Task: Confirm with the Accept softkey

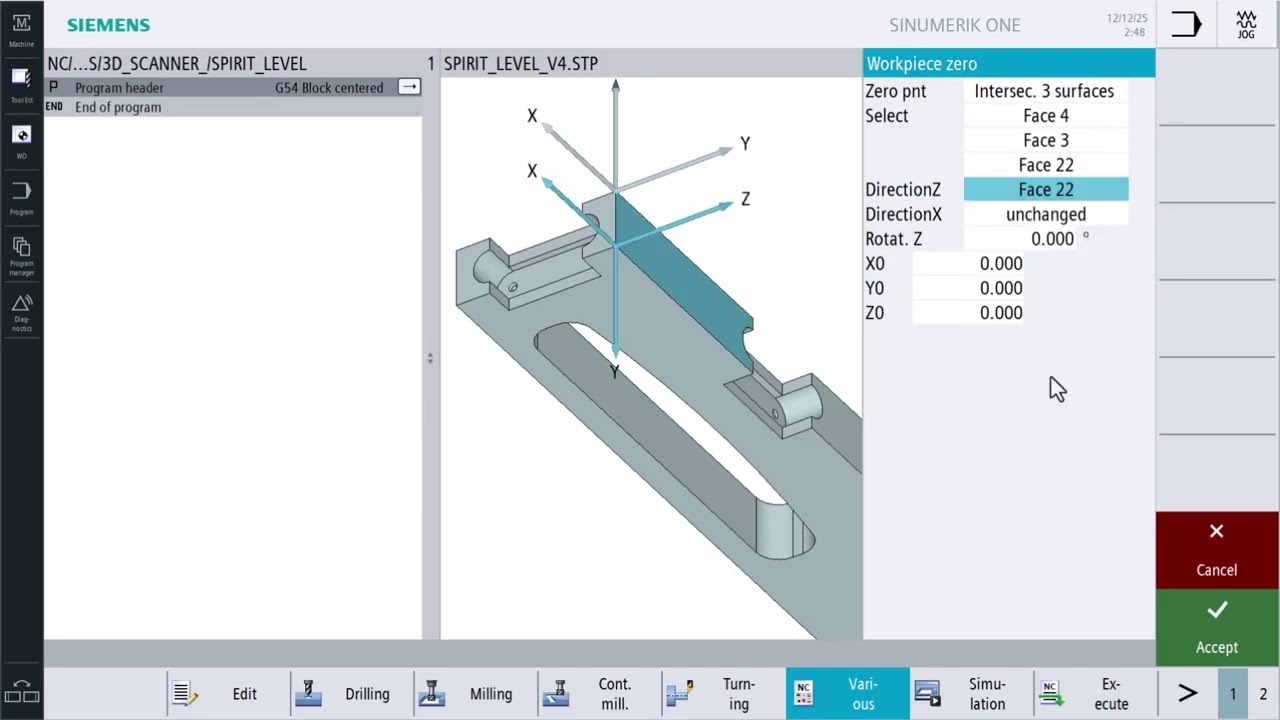Action: tap(1217, 628)
